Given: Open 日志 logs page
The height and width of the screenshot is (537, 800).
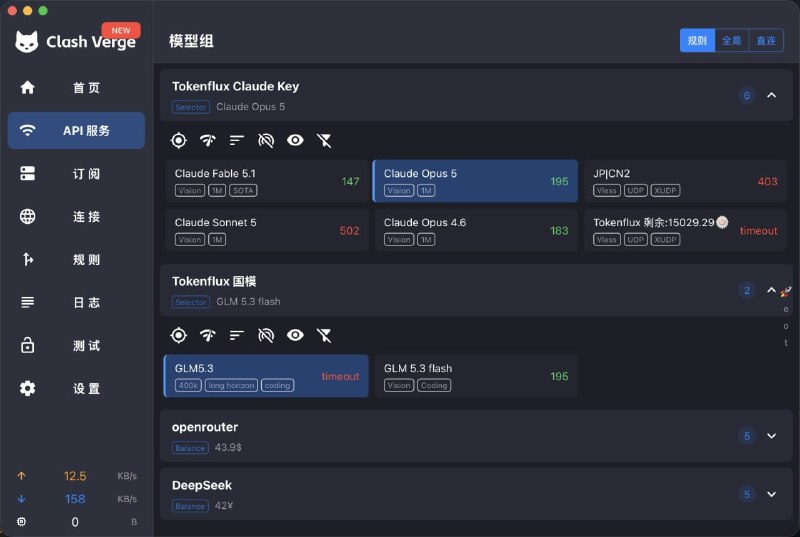Looking at the screenshot, I should (x=77, y=302).
